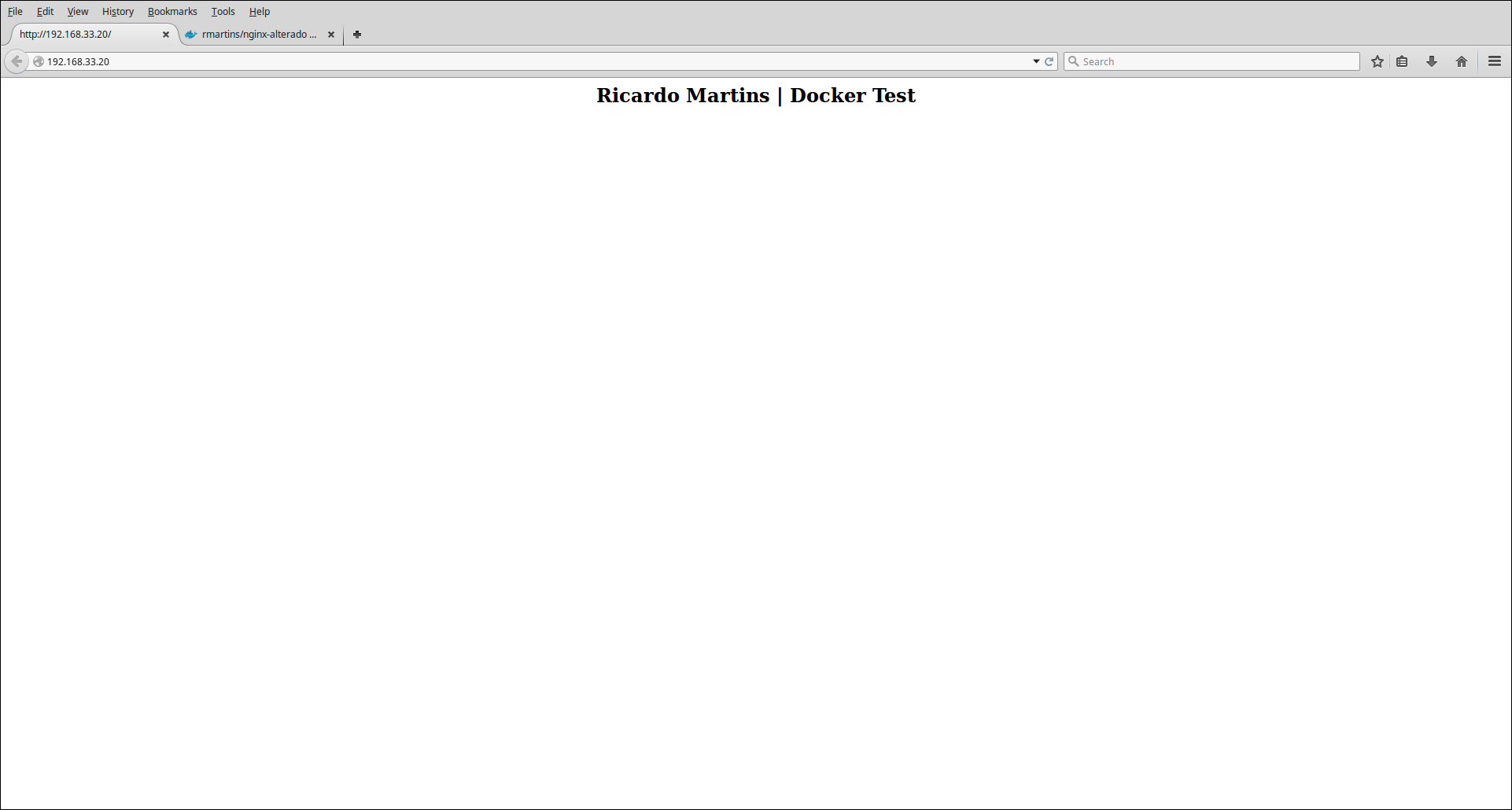Open the Bookmarks menu
The width and height of the screenshot is (1512, 810).
[x=172, y=11]
